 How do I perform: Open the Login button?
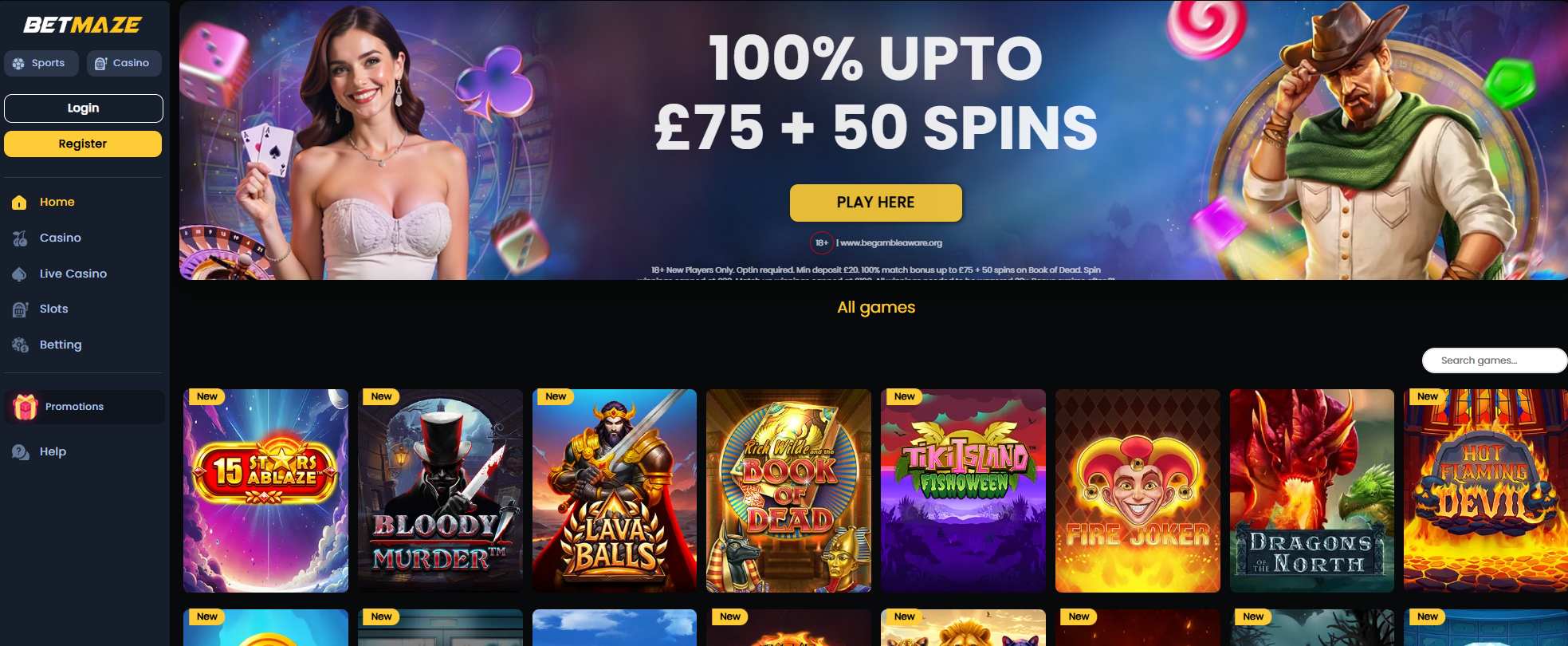pos(83,108)
